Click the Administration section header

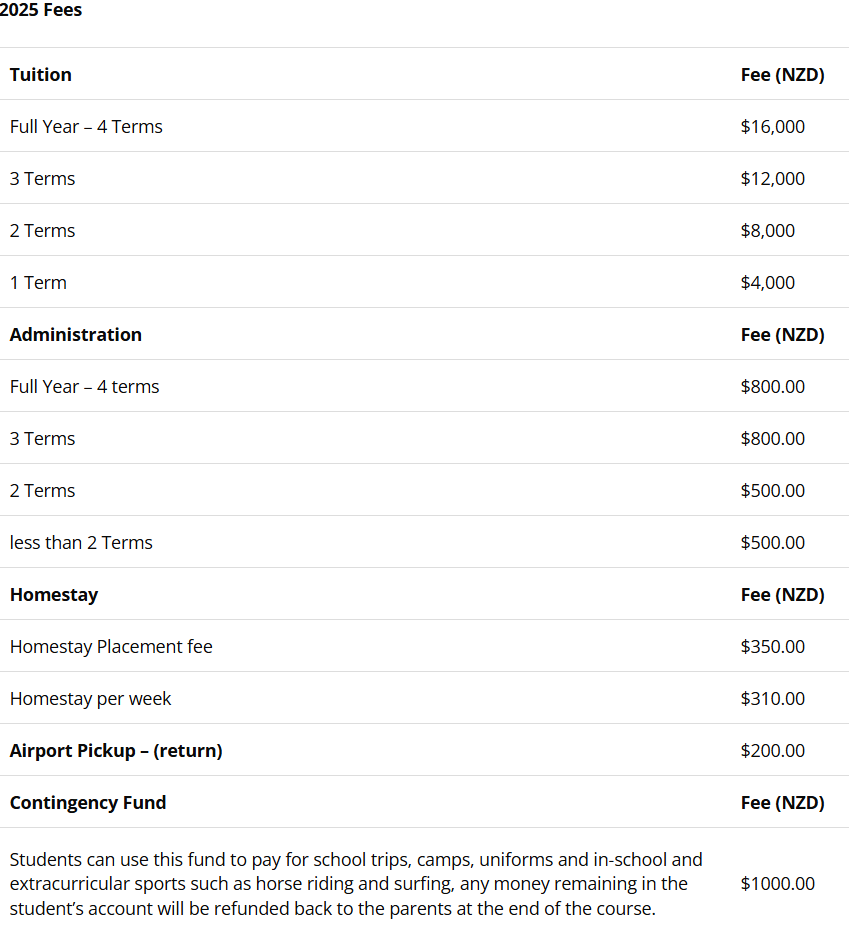pyautogui.click(x=76, y=335)
